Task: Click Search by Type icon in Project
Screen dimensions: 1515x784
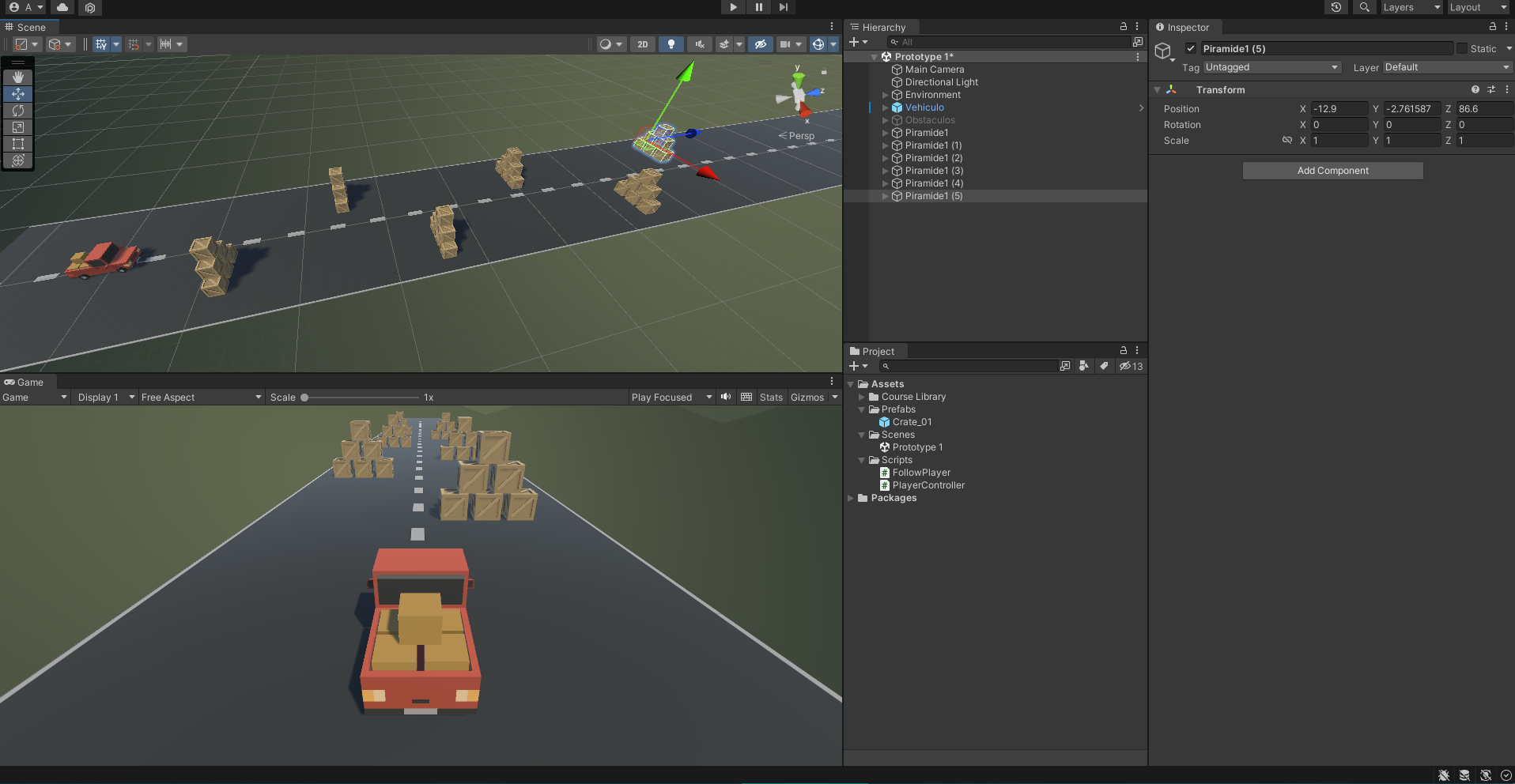Action: pos(1084,366)
